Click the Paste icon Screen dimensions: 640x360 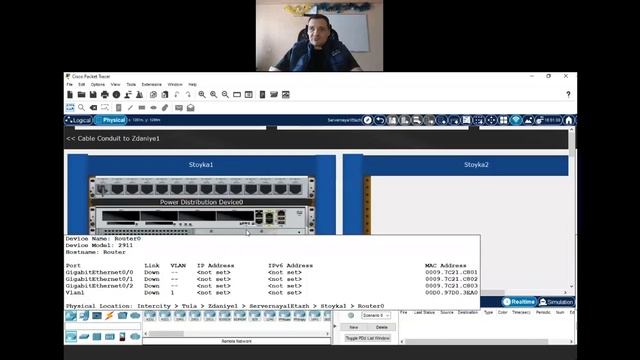[x=165, y=95]
